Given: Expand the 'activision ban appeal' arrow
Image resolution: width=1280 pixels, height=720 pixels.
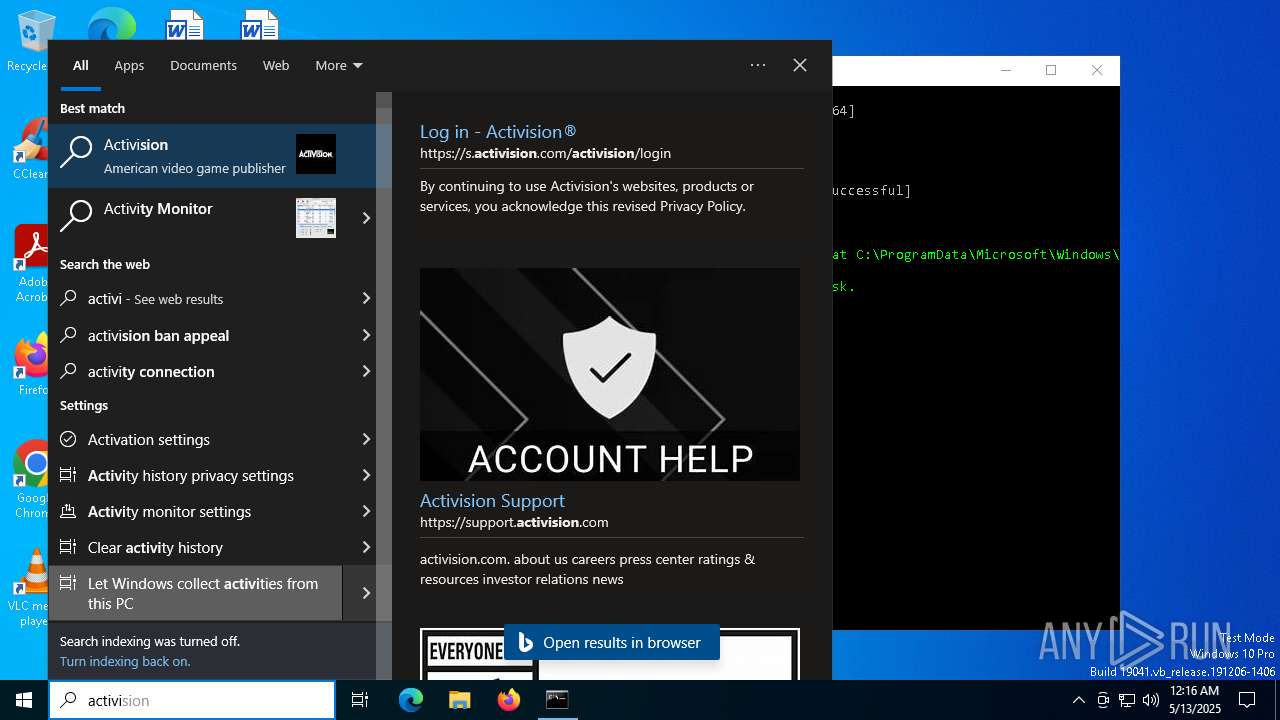Looking at the screenshot, I should click(366, 335).
